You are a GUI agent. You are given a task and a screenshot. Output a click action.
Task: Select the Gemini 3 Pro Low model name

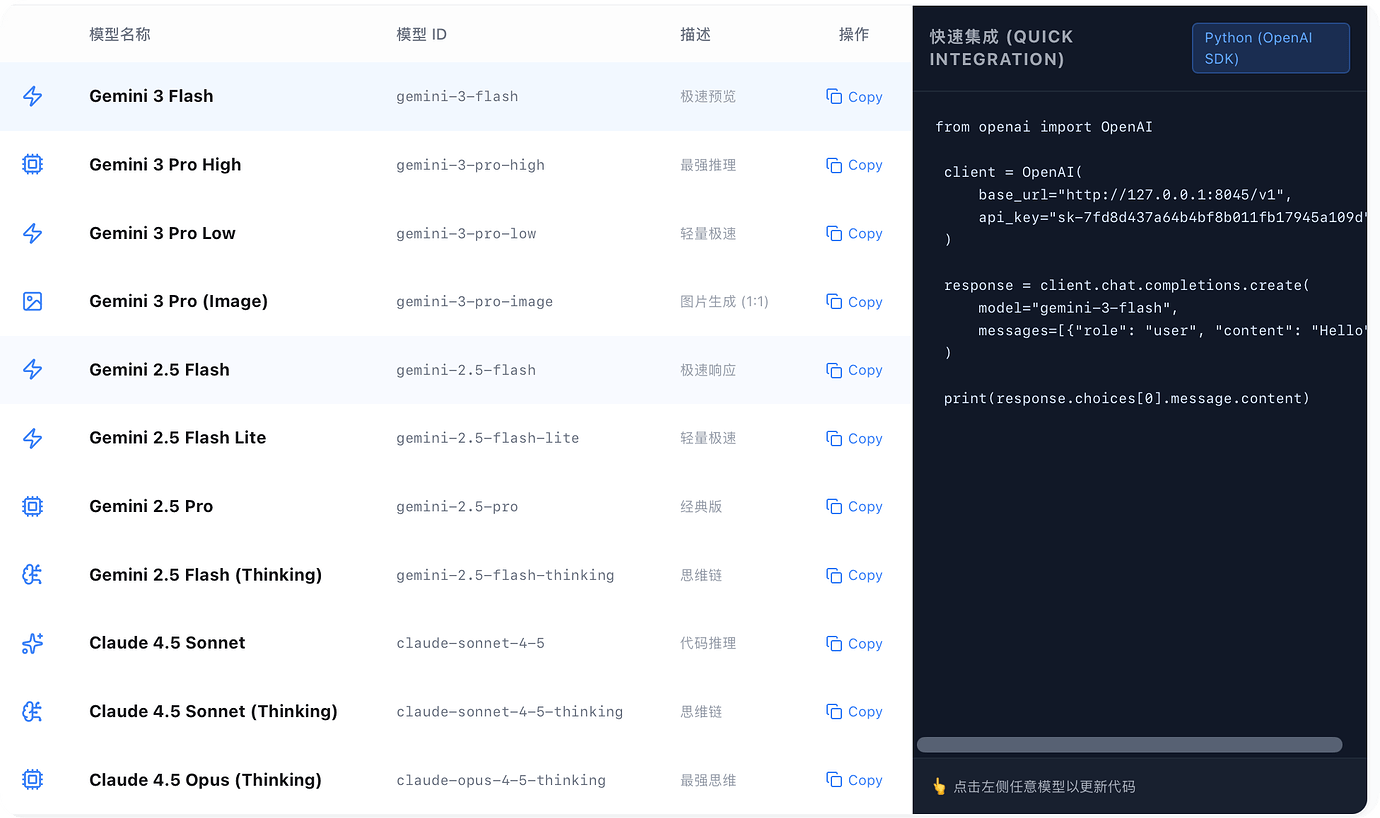162,233
